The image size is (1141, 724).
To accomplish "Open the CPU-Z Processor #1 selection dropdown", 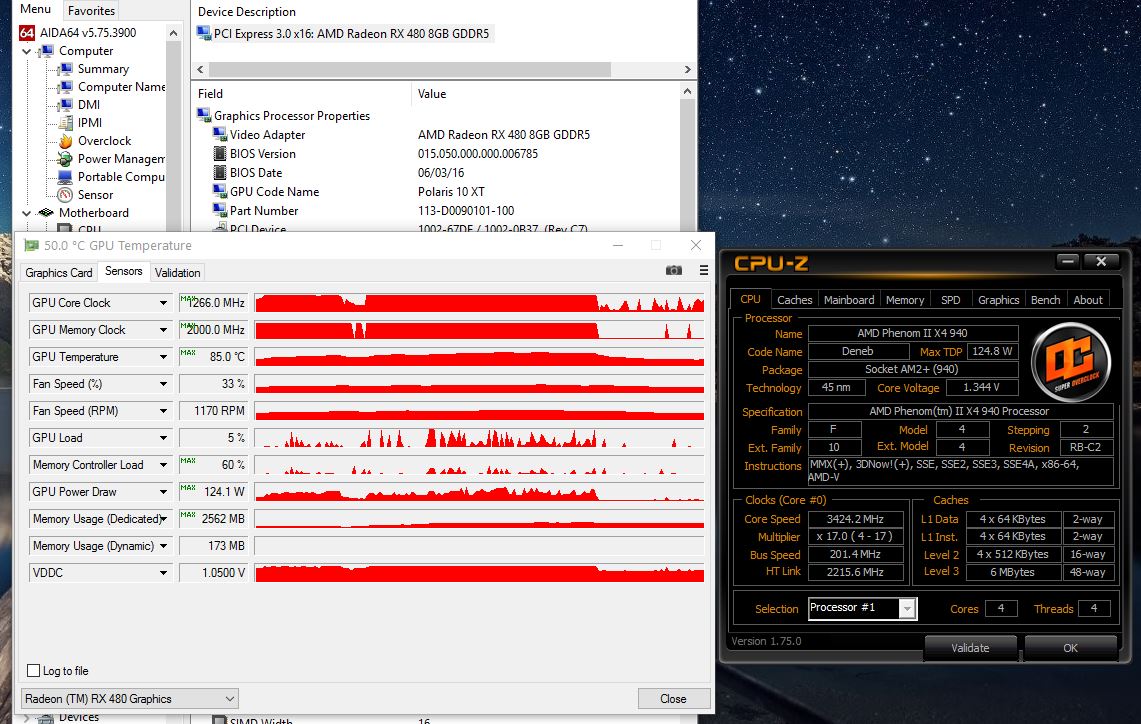I will 907,608.
